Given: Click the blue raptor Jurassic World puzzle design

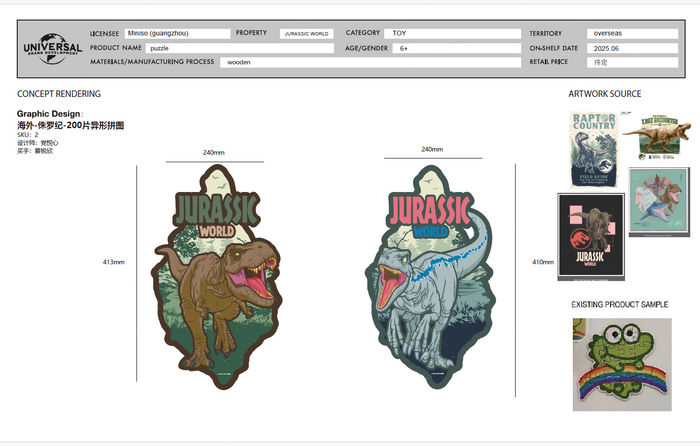Looking at the screenshot, I should pyautogui.click(x=430, y=277).
